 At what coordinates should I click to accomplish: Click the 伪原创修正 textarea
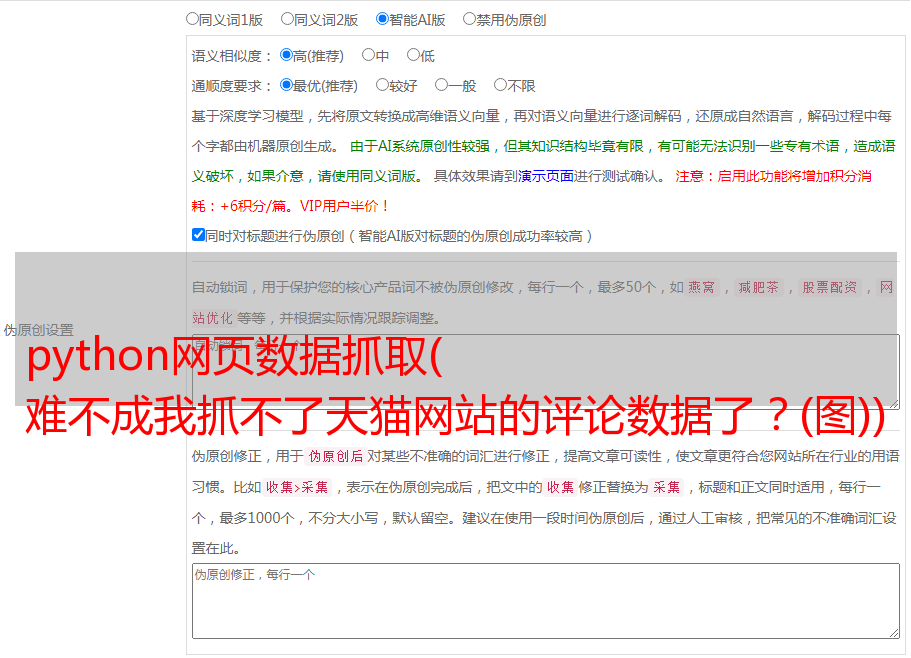546,601
